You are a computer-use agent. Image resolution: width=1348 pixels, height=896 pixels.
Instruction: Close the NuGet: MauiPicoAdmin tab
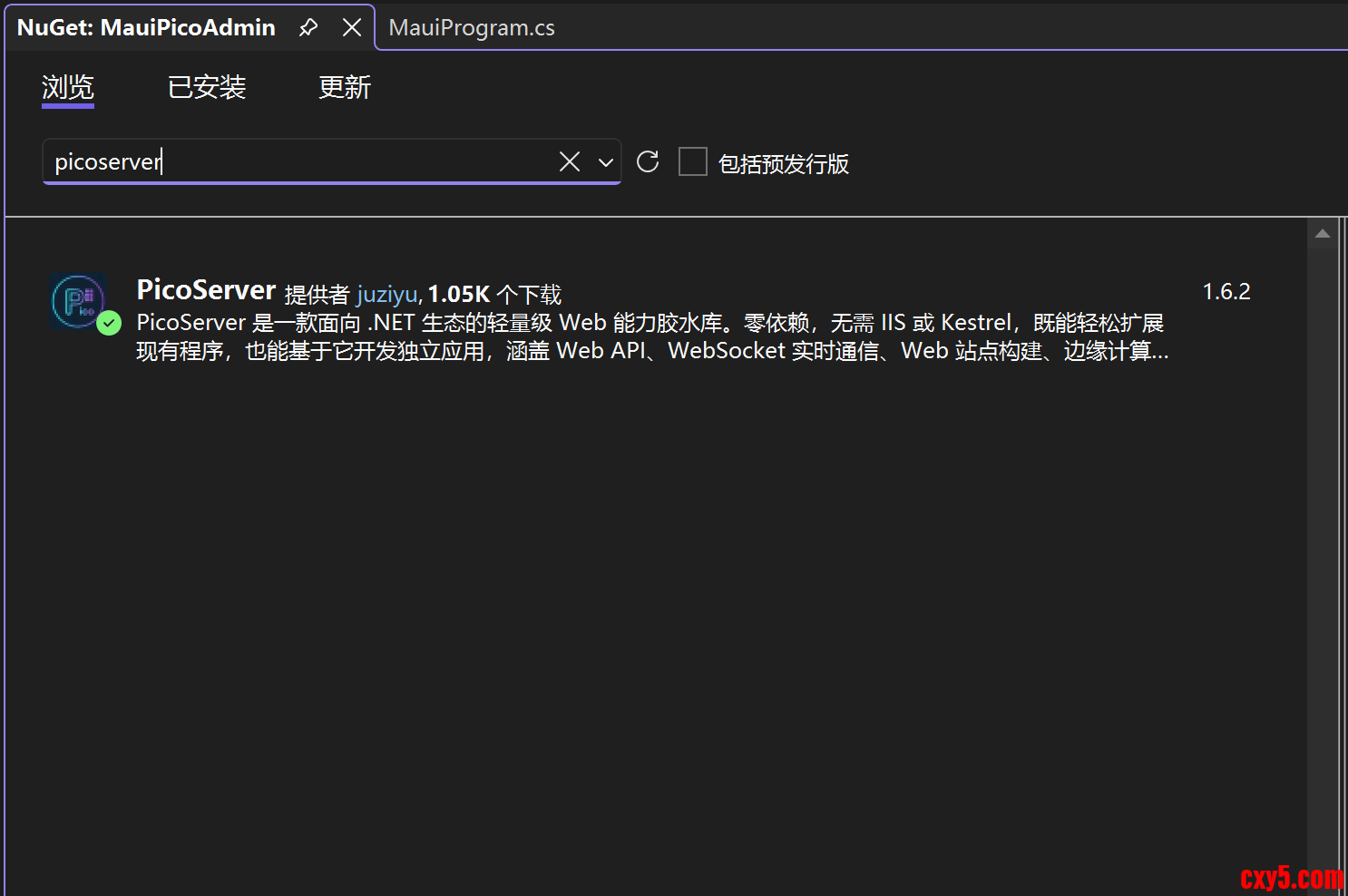(x=352, y=27)
